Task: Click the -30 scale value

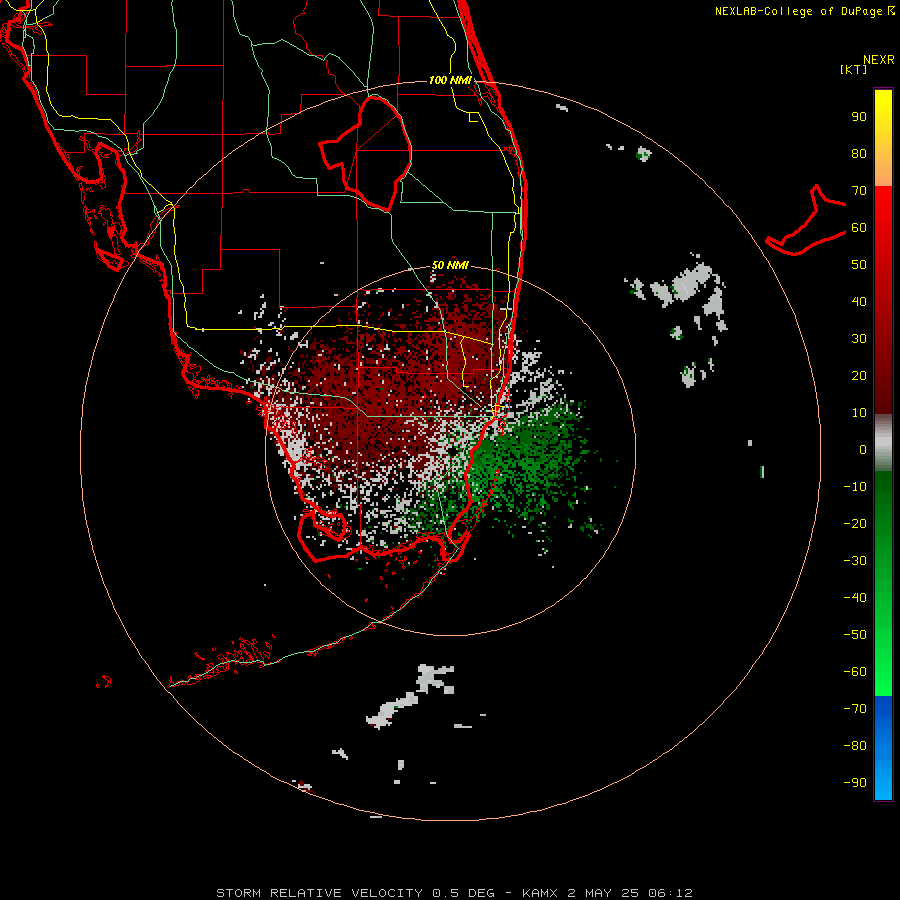Action: (x=855, y=561)
